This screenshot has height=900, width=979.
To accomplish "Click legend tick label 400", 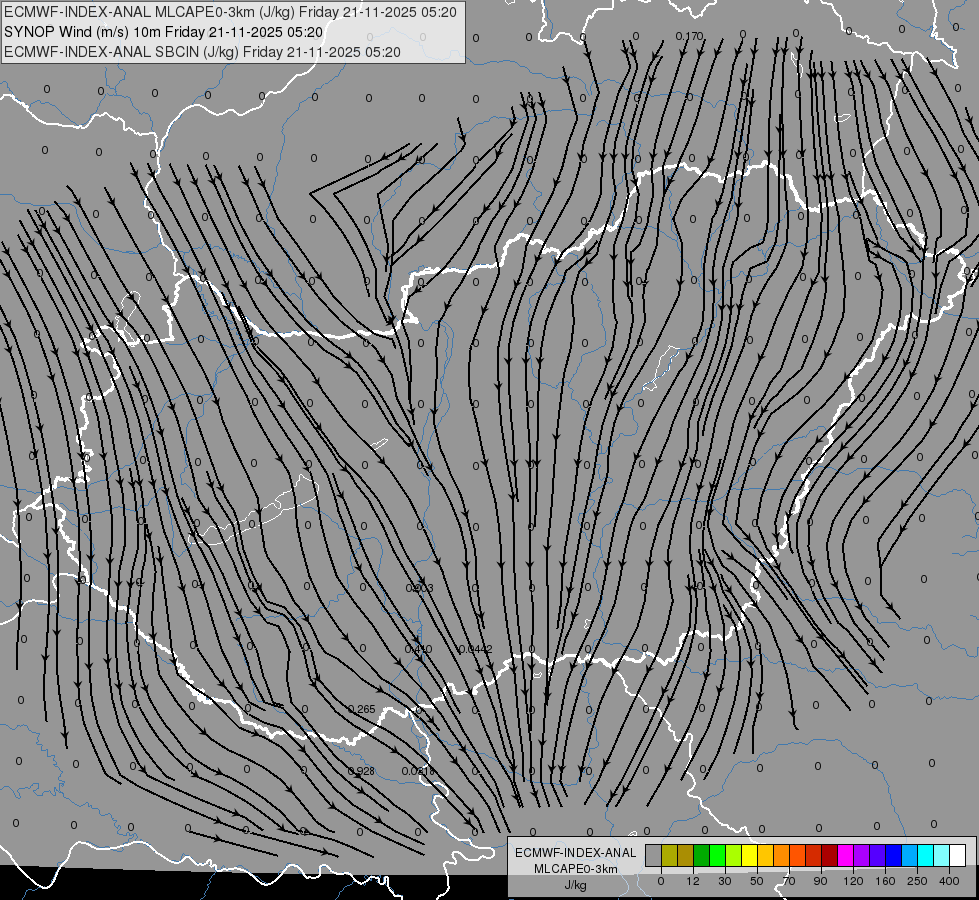I will click(949, 881).
